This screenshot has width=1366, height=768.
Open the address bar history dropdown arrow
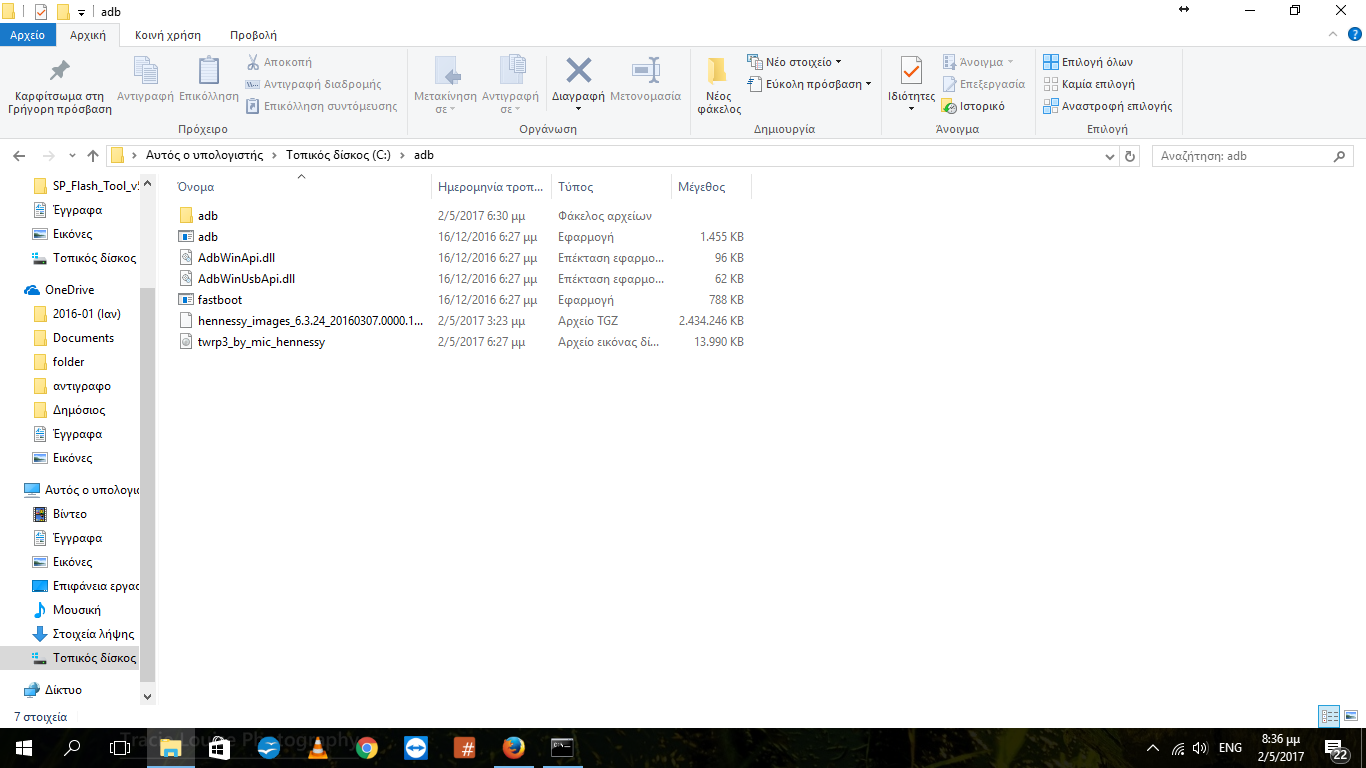coord(1110,157)
